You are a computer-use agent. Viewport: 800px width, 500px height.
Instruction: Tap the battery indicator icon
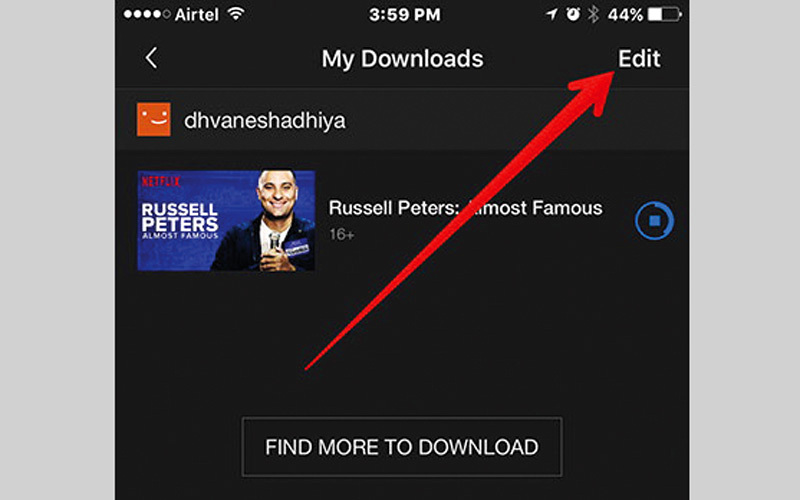click(664, 14)
